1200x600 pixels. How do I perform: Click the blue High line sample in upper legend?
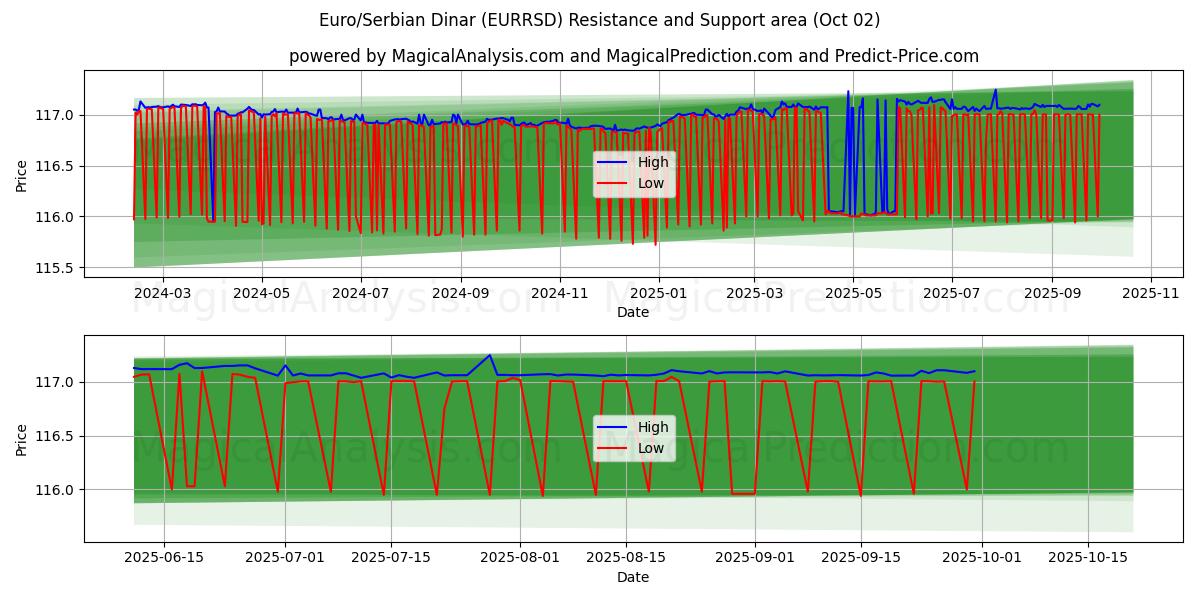(x=613, y=163)
